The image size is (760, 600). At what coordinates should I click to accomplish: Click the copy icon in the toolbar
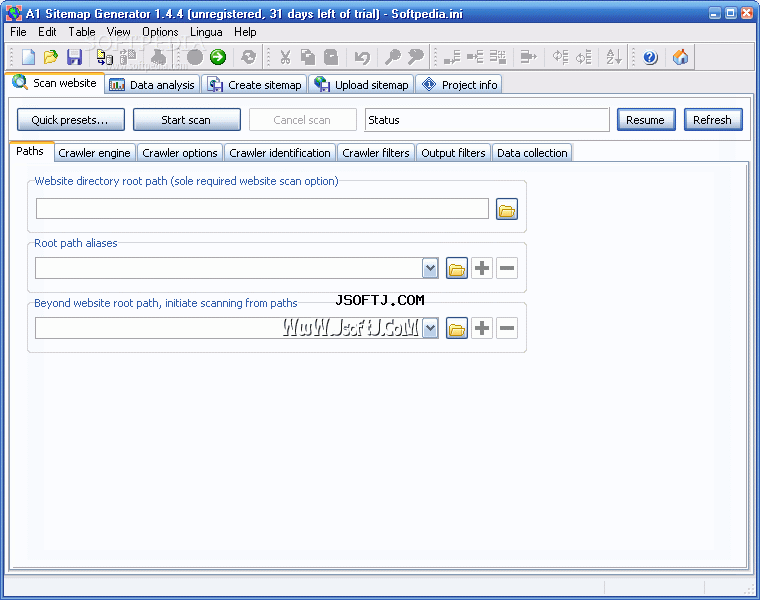point(308,57)
